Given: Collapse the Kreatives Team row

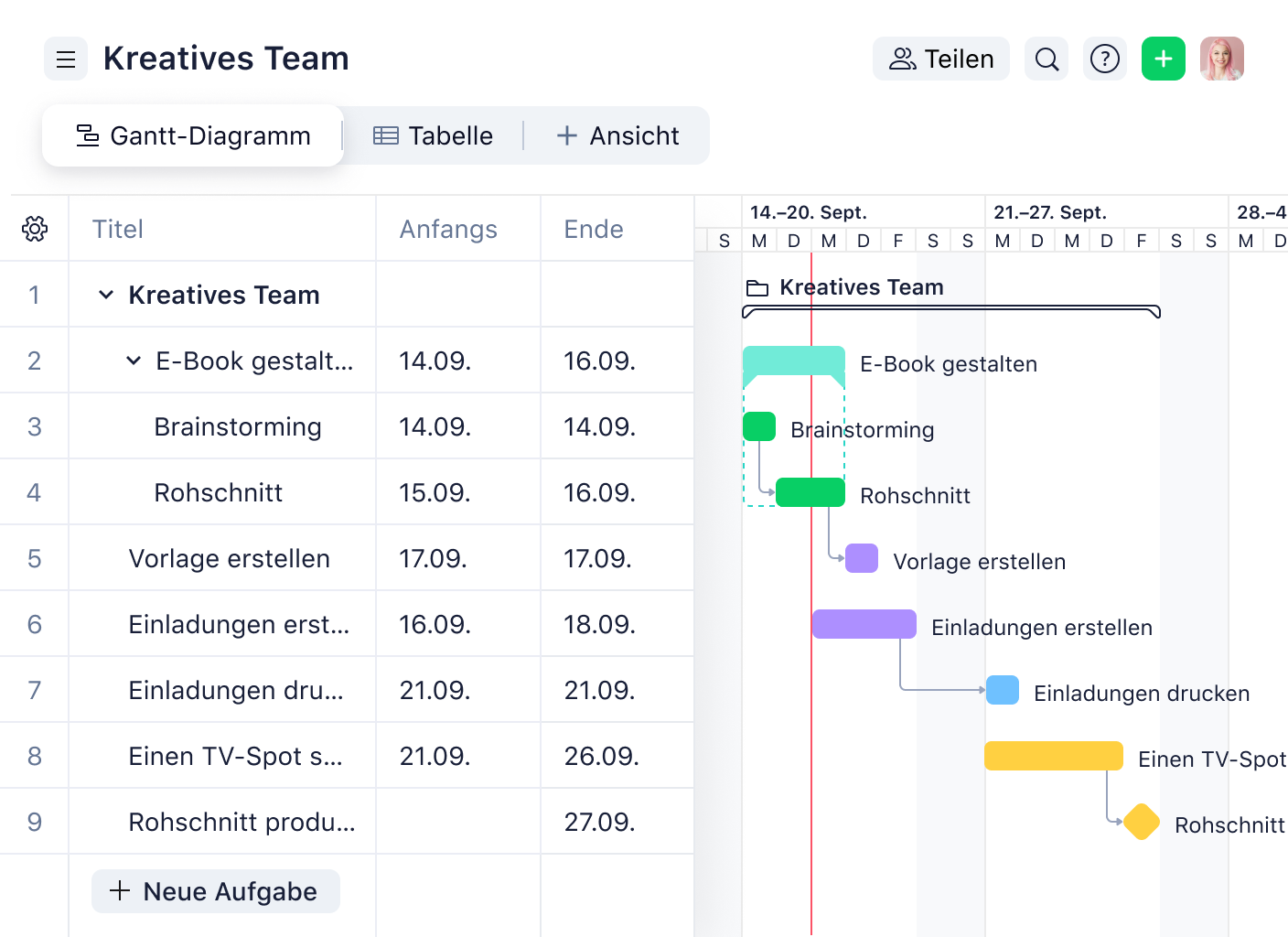Looking at the screenshot, I should [x=106, y=295].
